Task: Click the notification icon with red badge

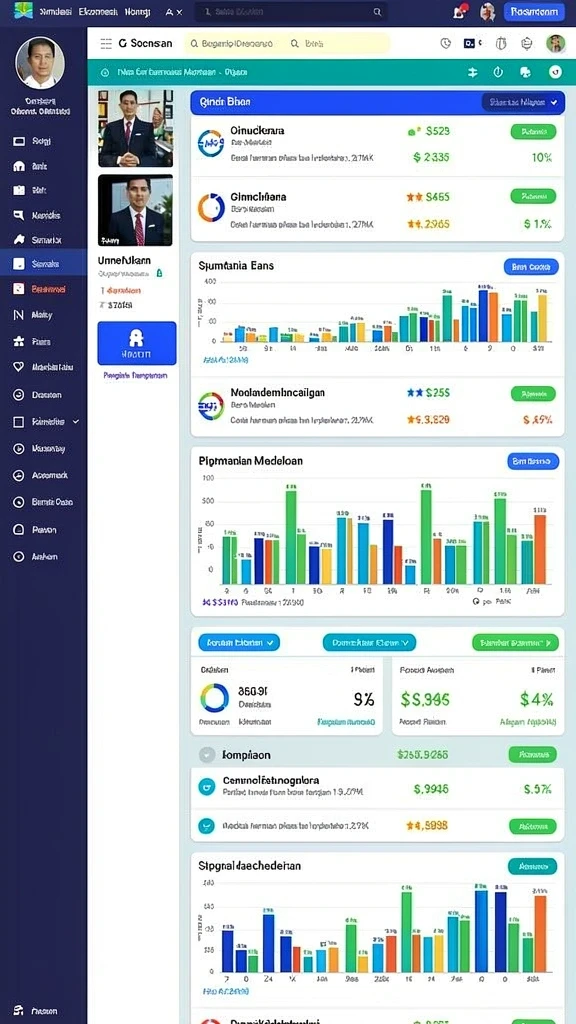Action: coord(460,11)
